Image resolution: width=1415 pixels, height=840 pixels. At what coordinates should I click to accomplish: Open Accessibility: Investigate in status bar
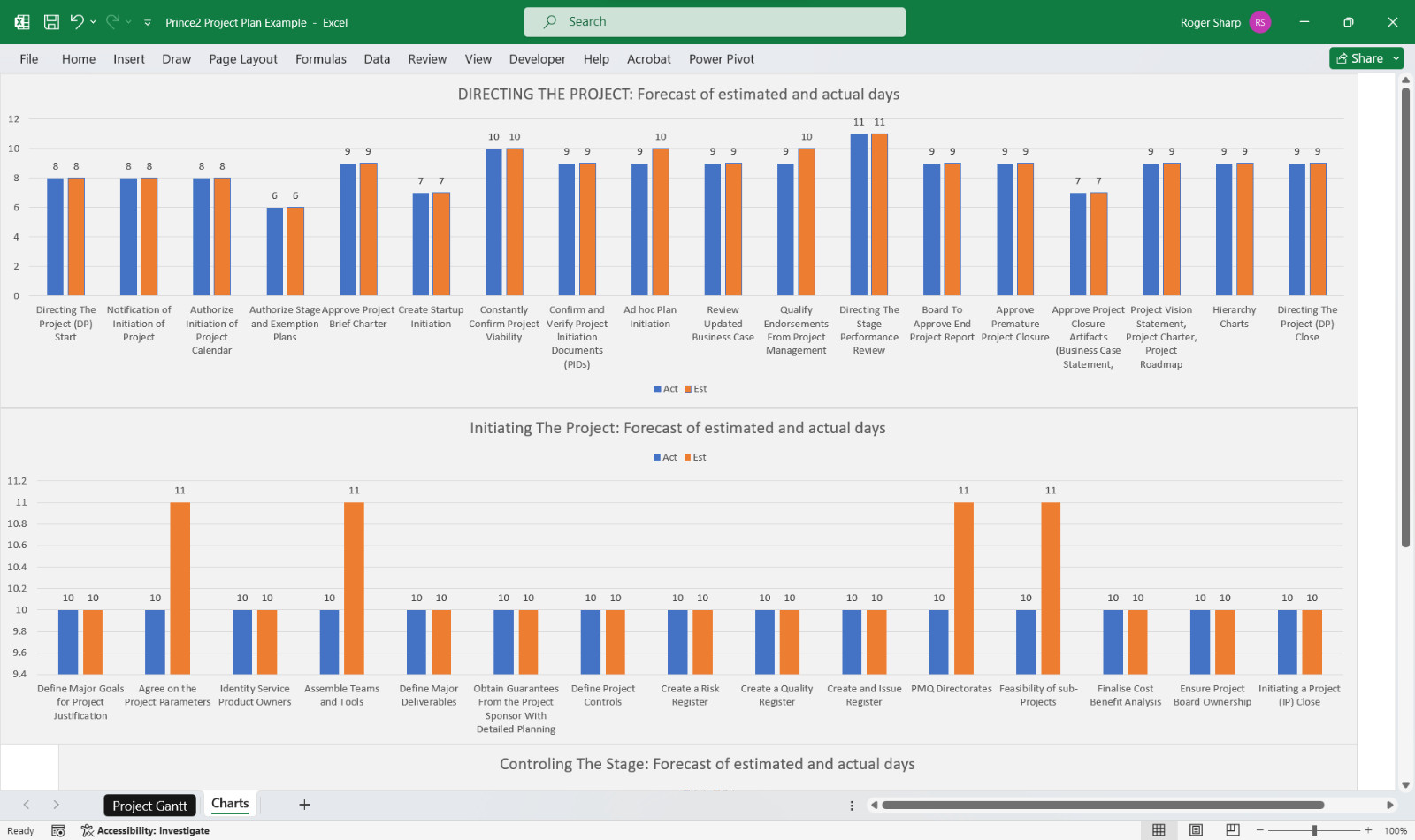(x=146, y=830)
